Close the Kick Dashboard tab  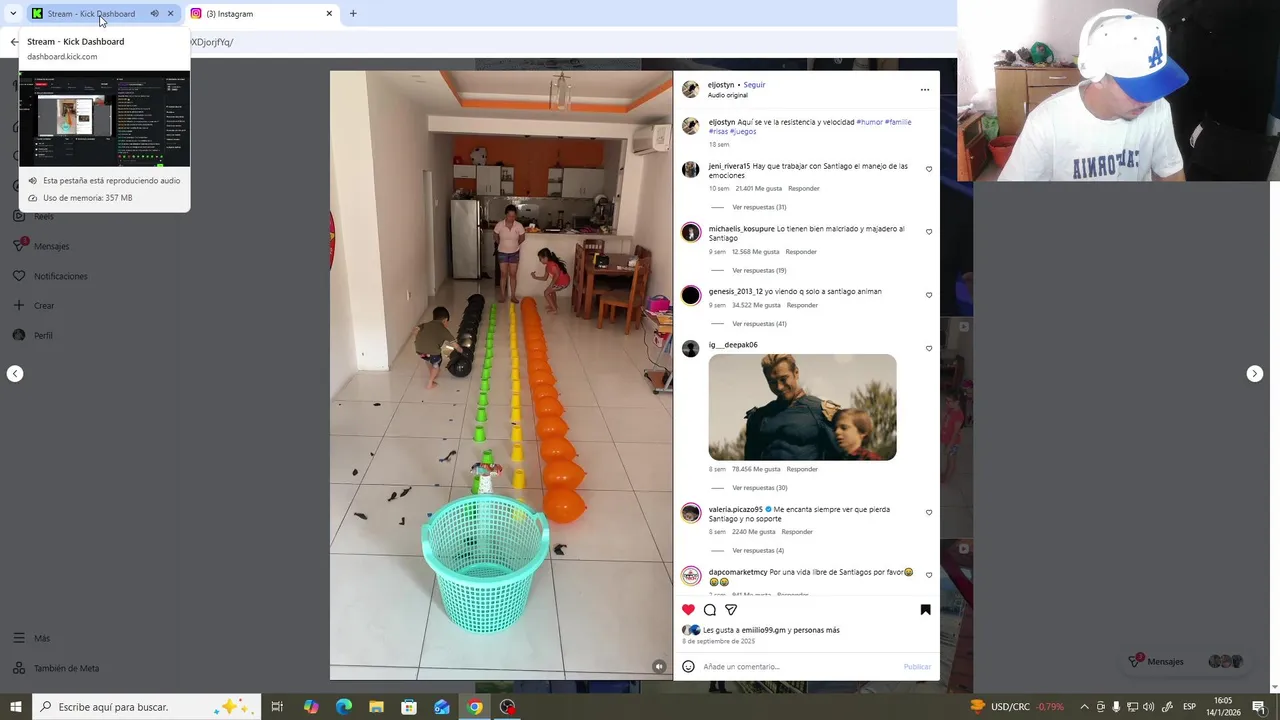pos(170,14)
